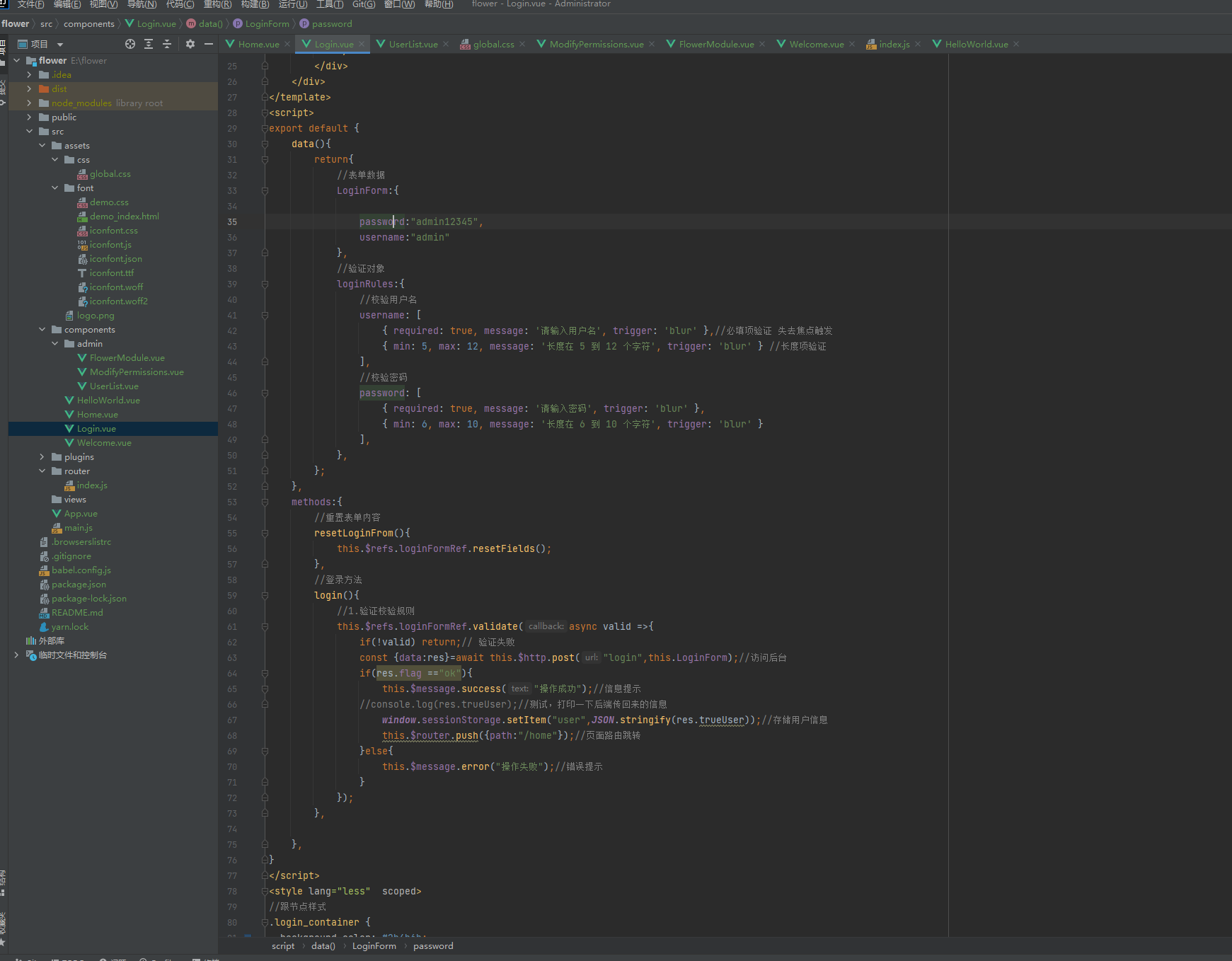The height and width of the screenshot is (961, 1232).
Task: Click the locate-opened-file target icon in the project panel
Action: click(130, 44)
